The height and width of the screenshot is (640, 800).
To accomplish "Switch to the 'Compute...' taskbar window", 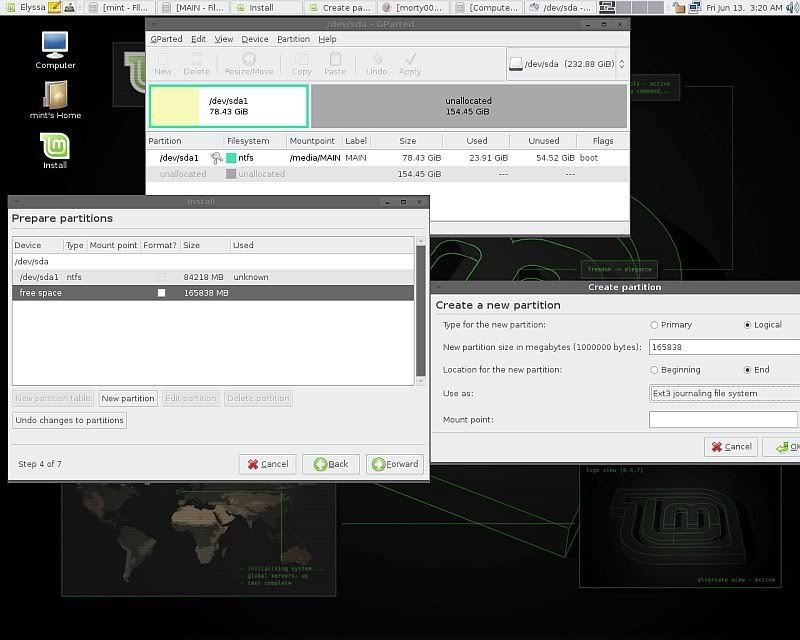I will 487,8.
